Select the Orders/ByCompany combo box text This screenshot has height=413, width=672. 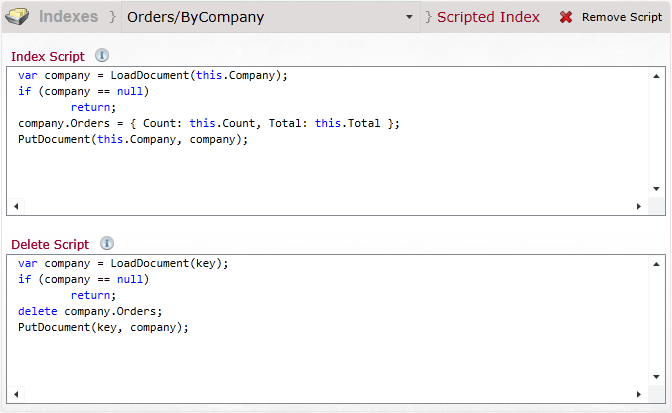coord(195,17)
